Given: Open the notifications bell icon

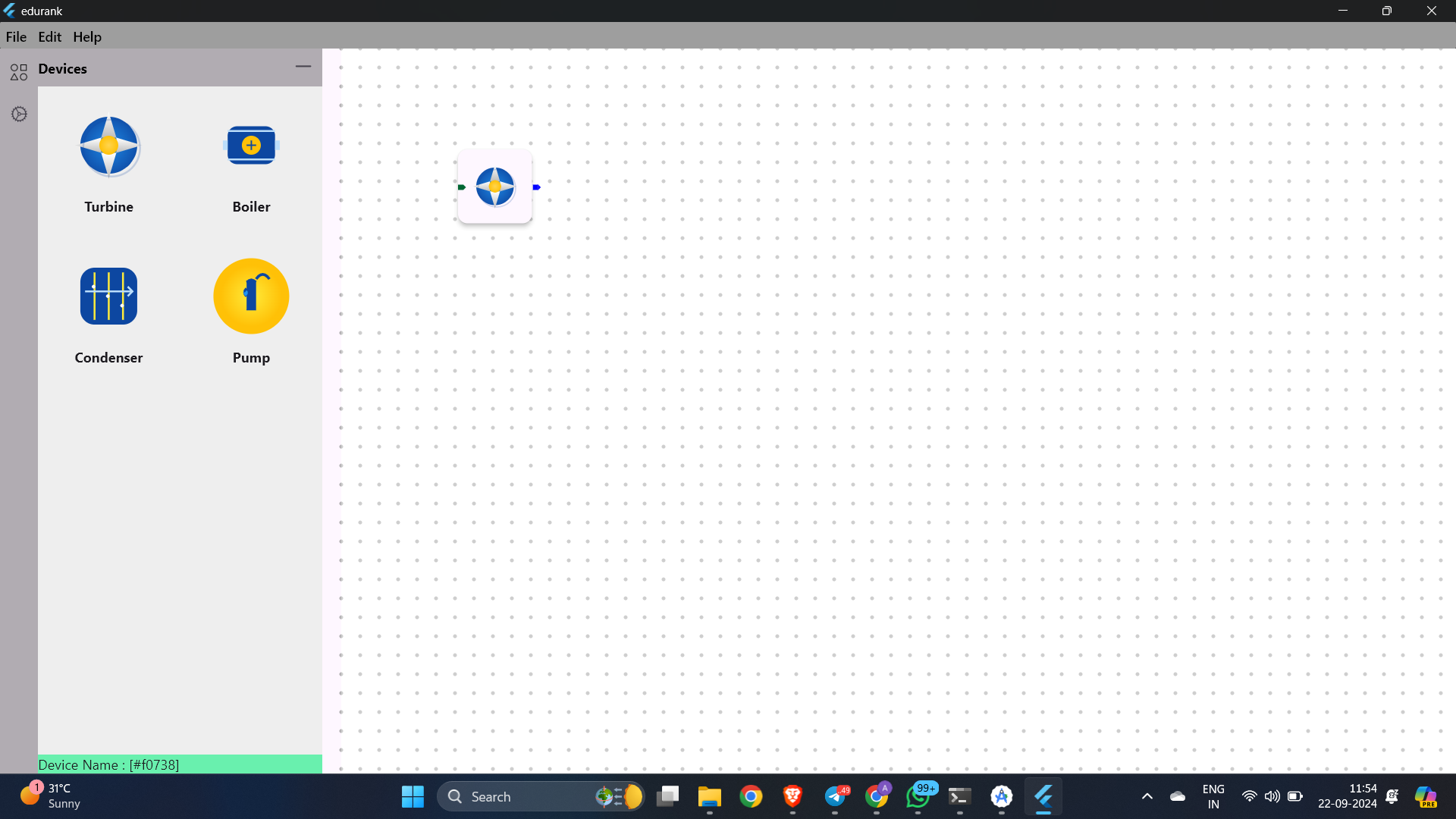Looking at the screenshot, I should click(x=1392, y=796).
